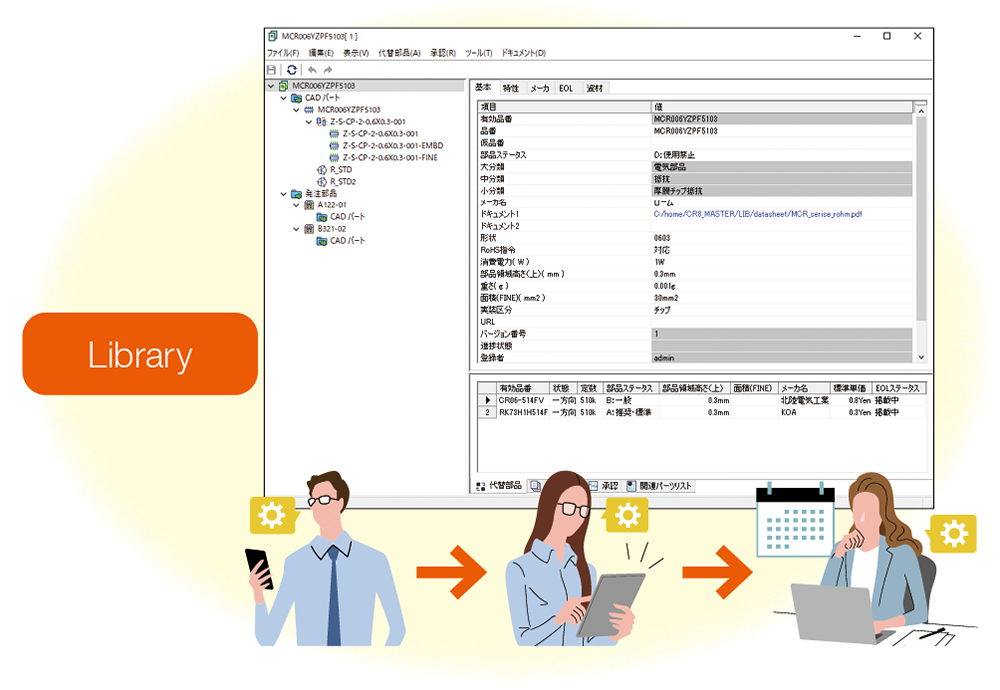Click the A122-01 part icon in tree
Screen dimensions: 1000x690
[309, 205]
